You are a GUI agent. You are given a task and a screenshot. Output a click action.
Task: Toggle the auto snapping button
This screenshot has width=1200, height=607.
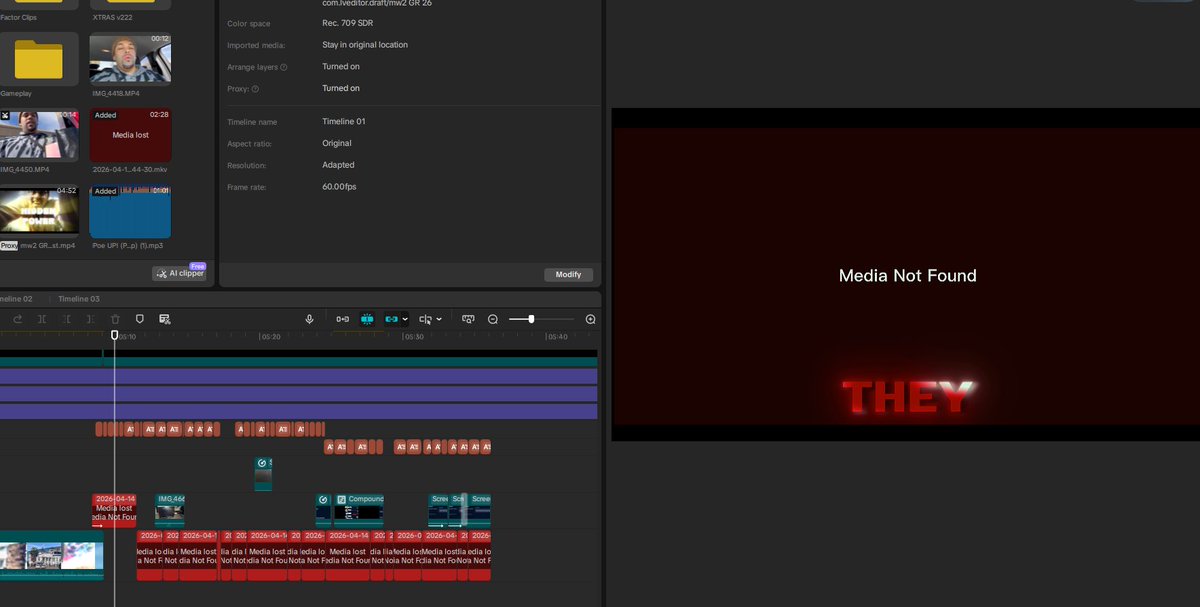pos(367,319)
